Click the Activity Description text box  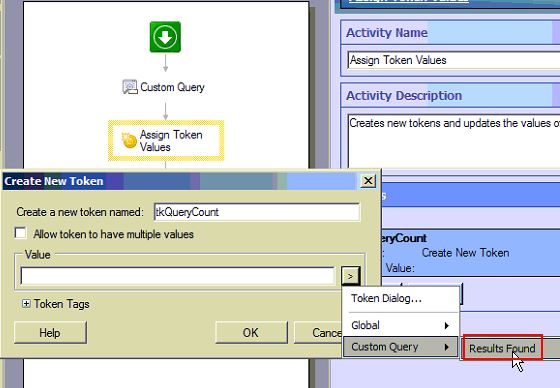(x=454, y=141)
